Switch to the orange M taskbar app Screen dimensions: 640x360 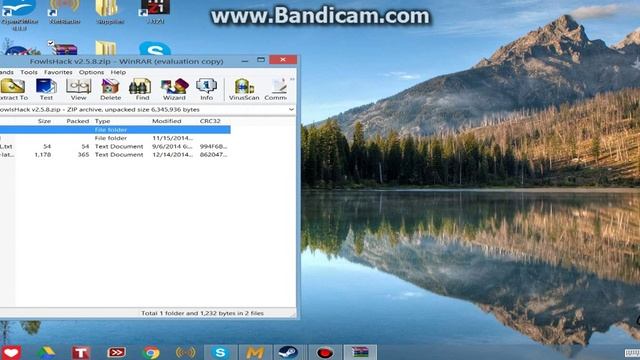click(255, 353)
